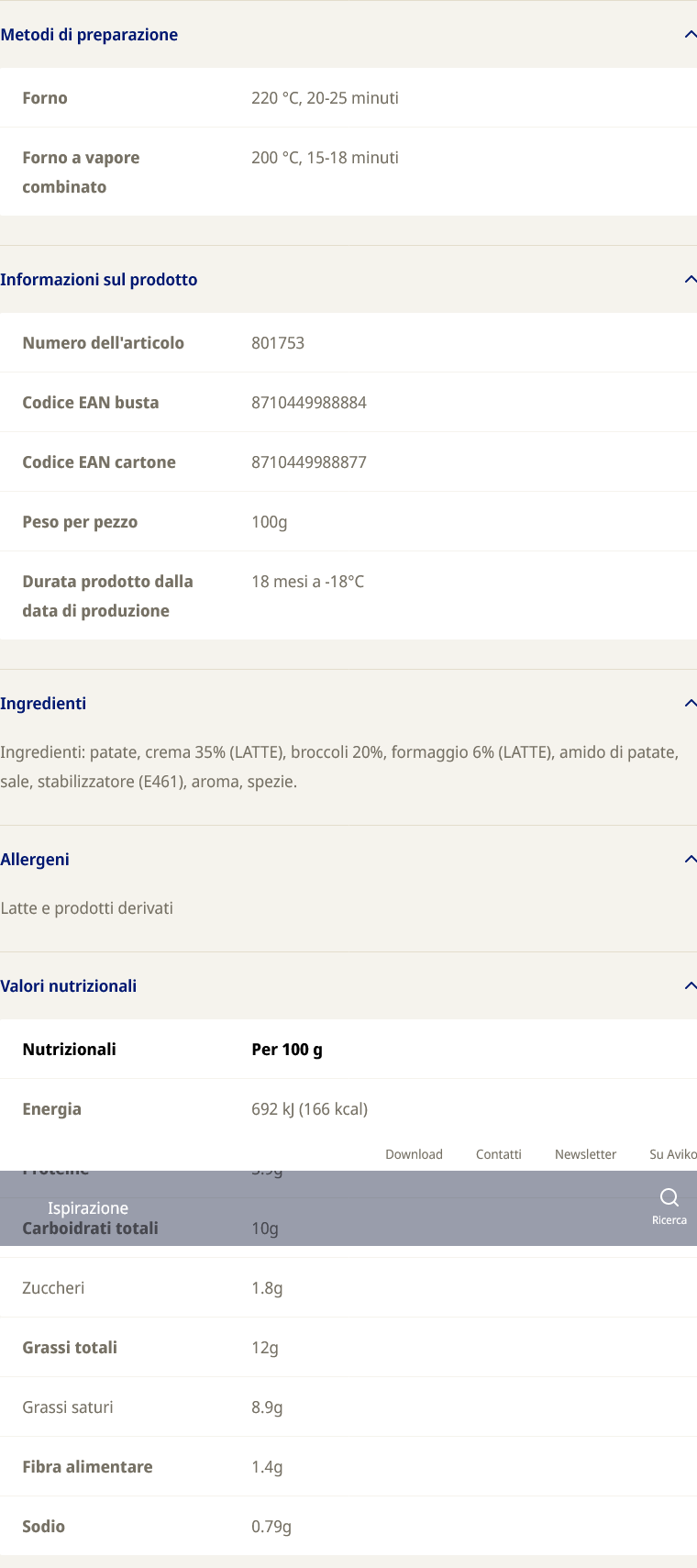Collapse the Ingredienti section heading
Viewport: 697px width, 1568px height.
coord(43,704)
